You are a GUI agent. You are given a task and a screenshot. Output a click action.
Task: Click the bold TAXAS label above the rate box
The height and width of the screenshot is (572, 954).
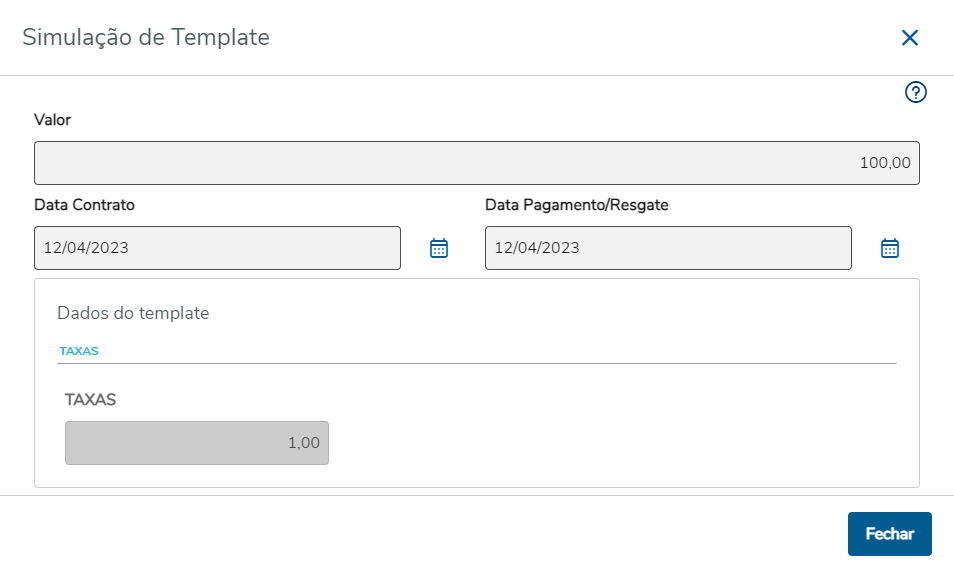tap(90, 399)
